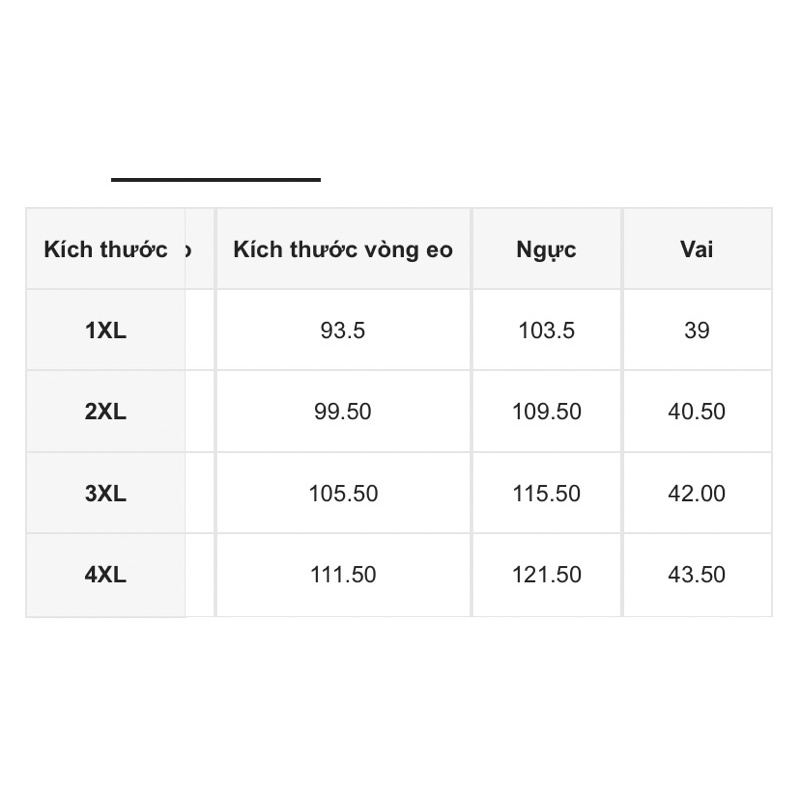Click the 42.00 shoulder value cell
Screen dimensions: 800x800
pyautogui.click(x=697, y=493)
